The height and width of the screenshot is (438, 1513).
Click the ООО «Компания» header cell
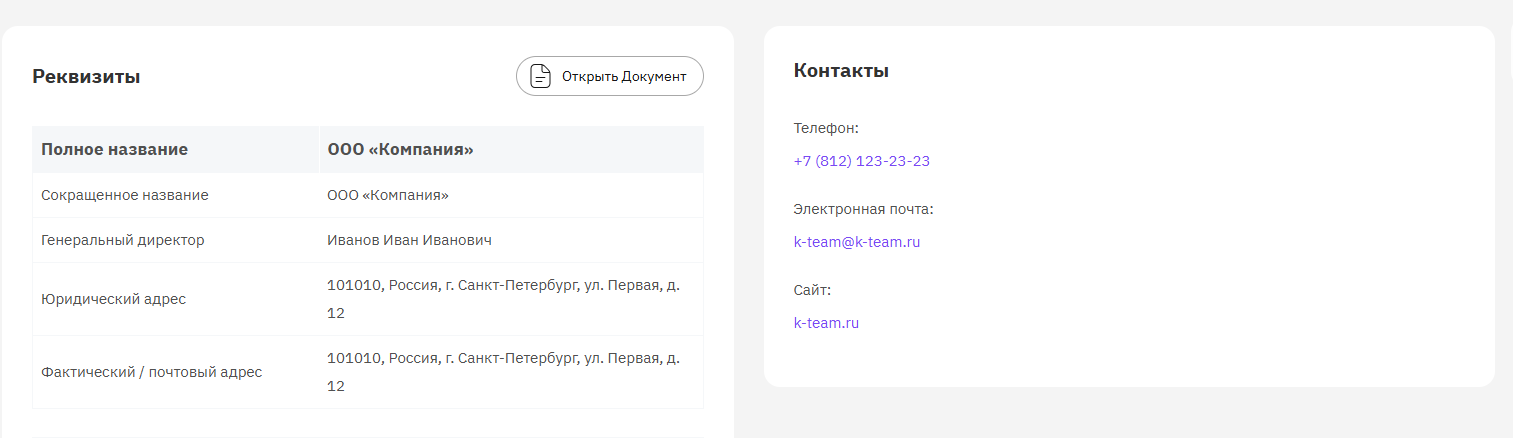tap(511, 150)
